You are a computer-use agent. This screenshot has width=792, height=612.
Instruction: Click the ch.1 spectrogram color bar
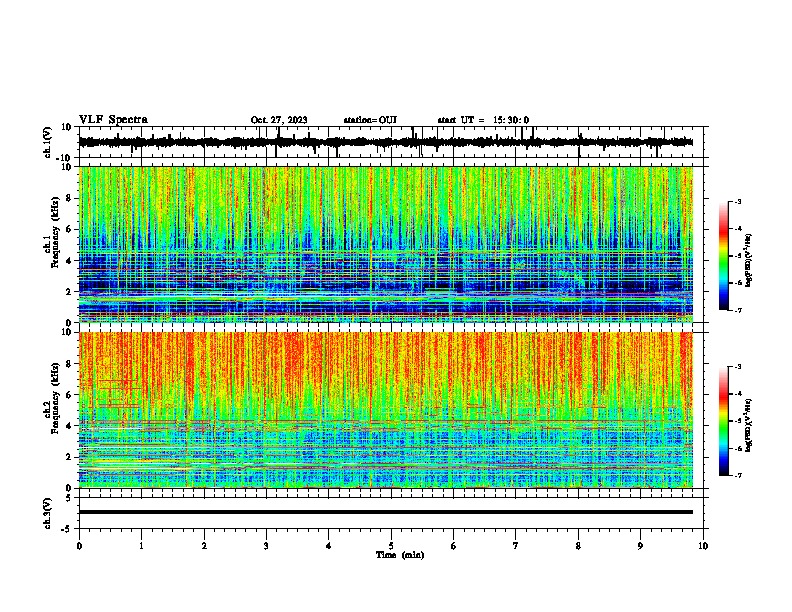pyautogui.click(x=724, y=256)
